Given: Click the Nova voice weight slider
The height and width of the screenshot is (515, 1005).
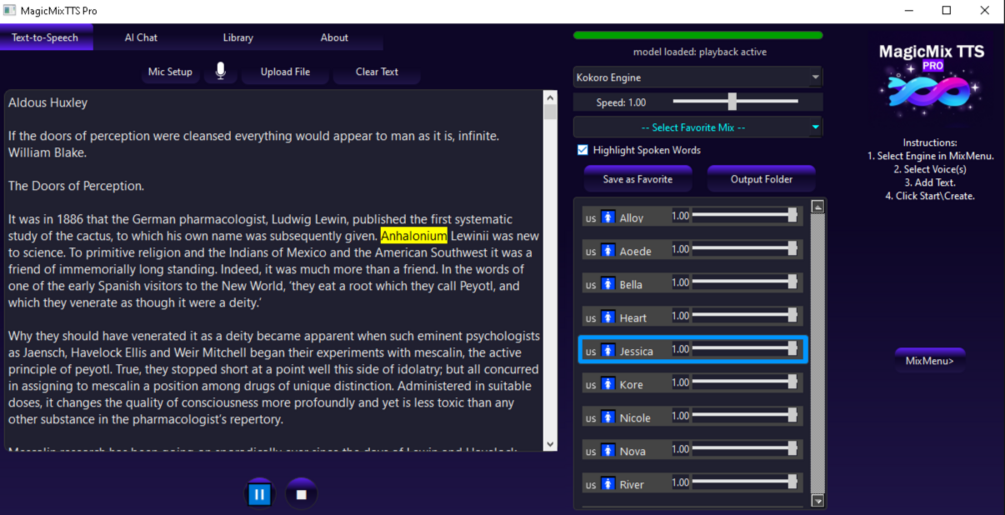Looking at the screenshot, I should click(745, 449).
